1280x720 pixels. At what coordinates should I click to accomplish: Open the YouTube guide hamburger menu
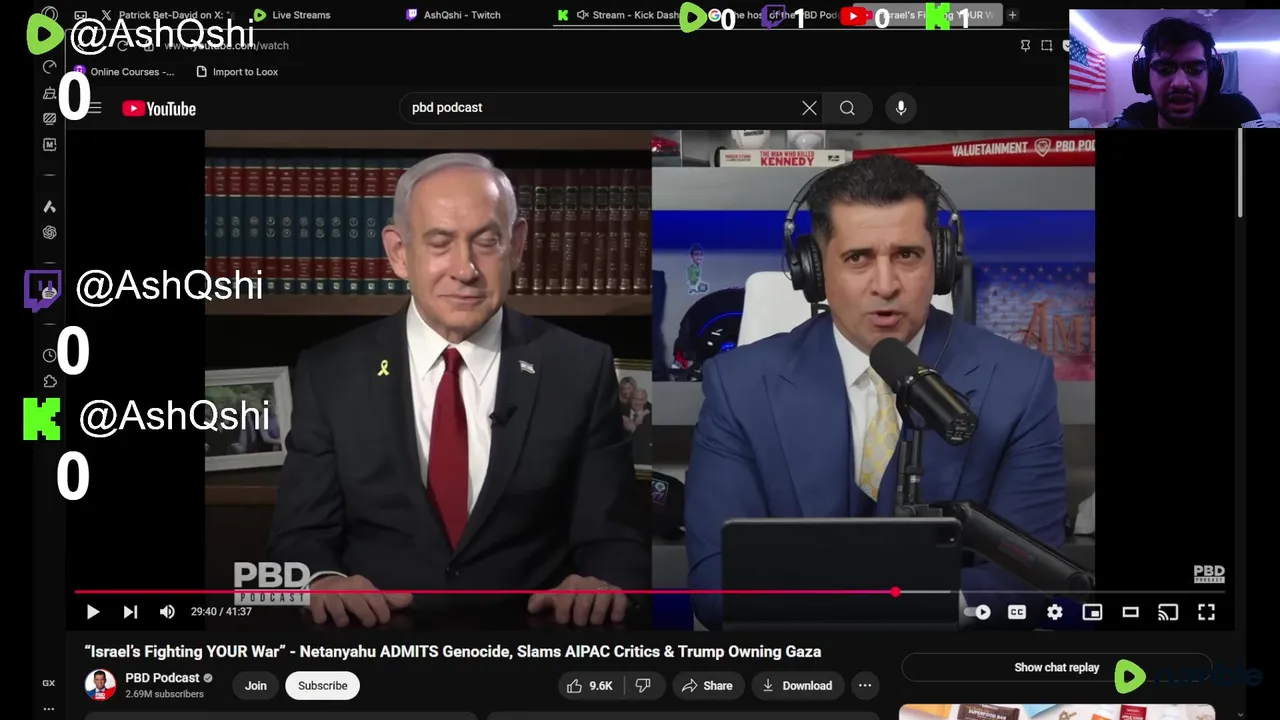(x=95, y=108)
